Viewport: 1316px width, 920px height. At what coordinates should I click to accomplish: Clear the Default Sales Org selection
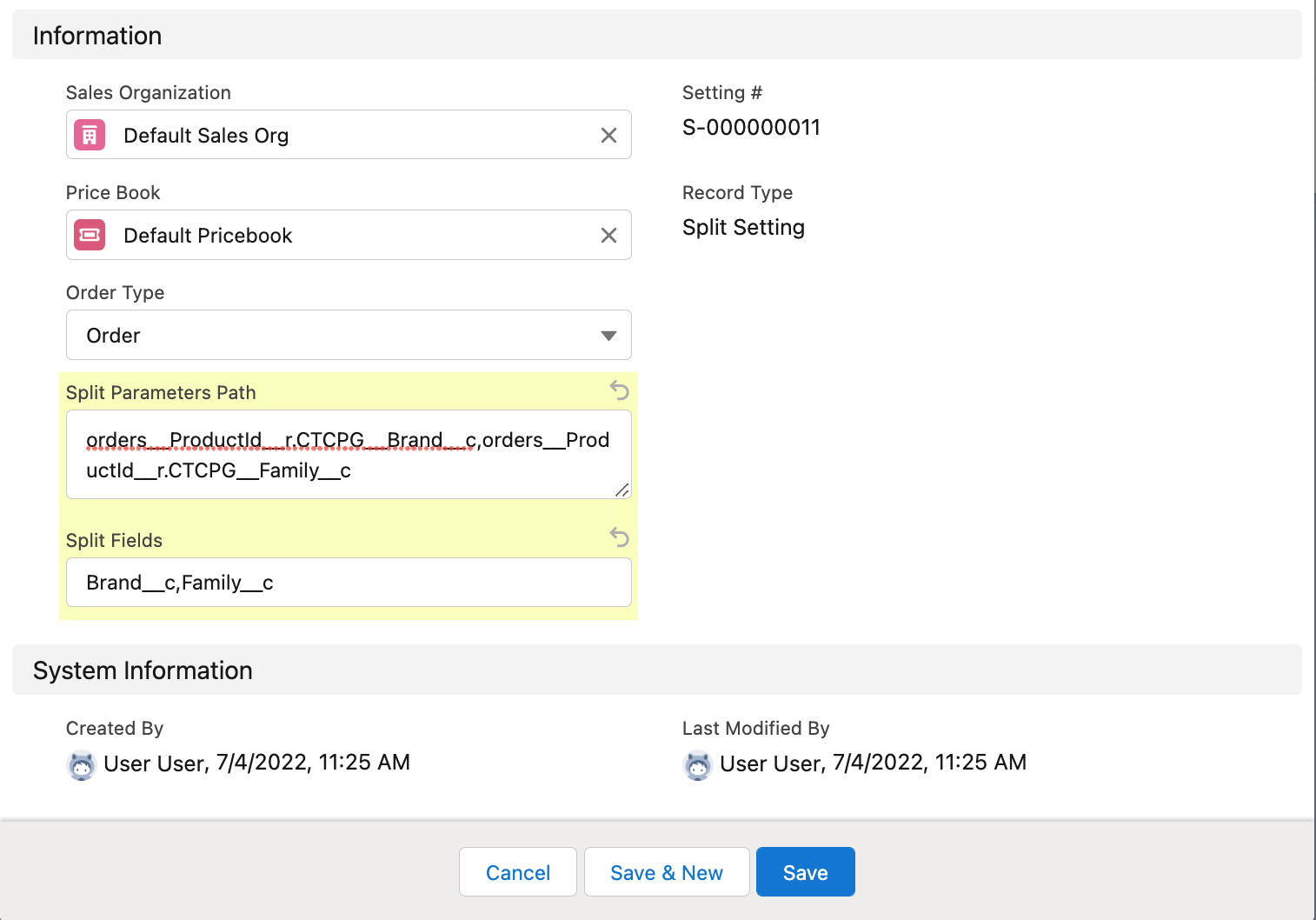click(x=608, y=135)
